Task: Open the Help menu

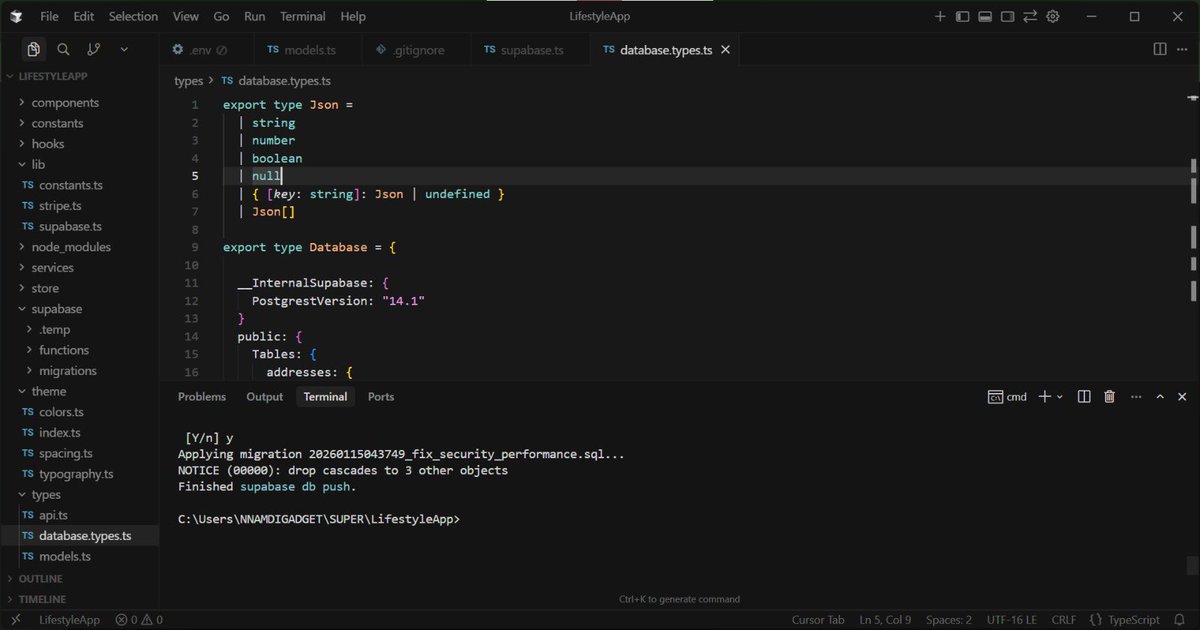Action: (353, 16)
